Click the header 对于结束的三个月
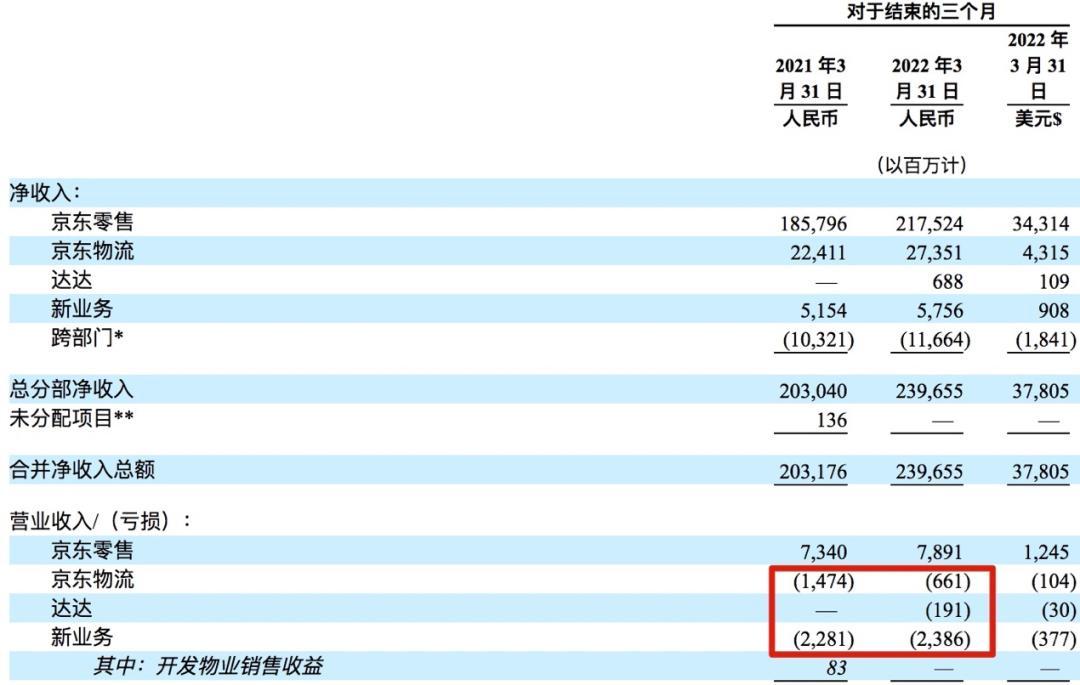 point(921,12)
